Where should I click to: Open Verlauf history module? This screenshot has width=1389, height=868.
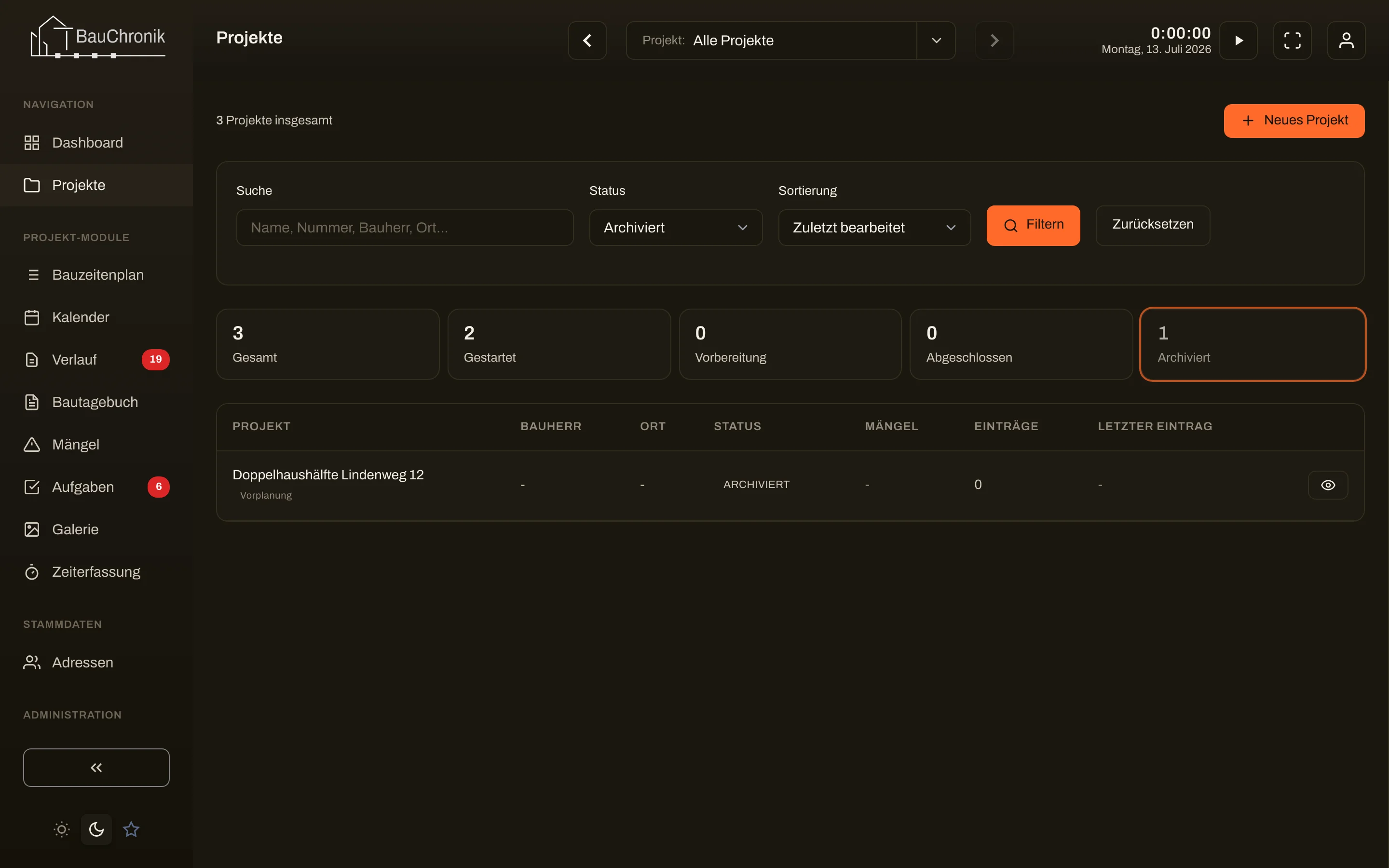coord(96,360)
